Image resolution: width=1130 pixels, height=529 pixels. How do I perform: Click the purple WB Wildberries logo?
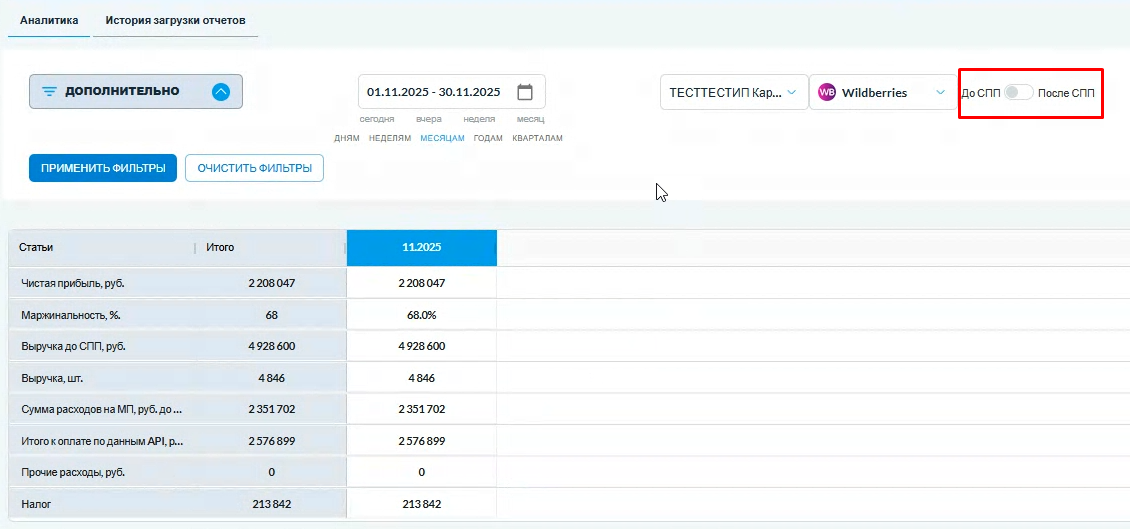(827, 92)
